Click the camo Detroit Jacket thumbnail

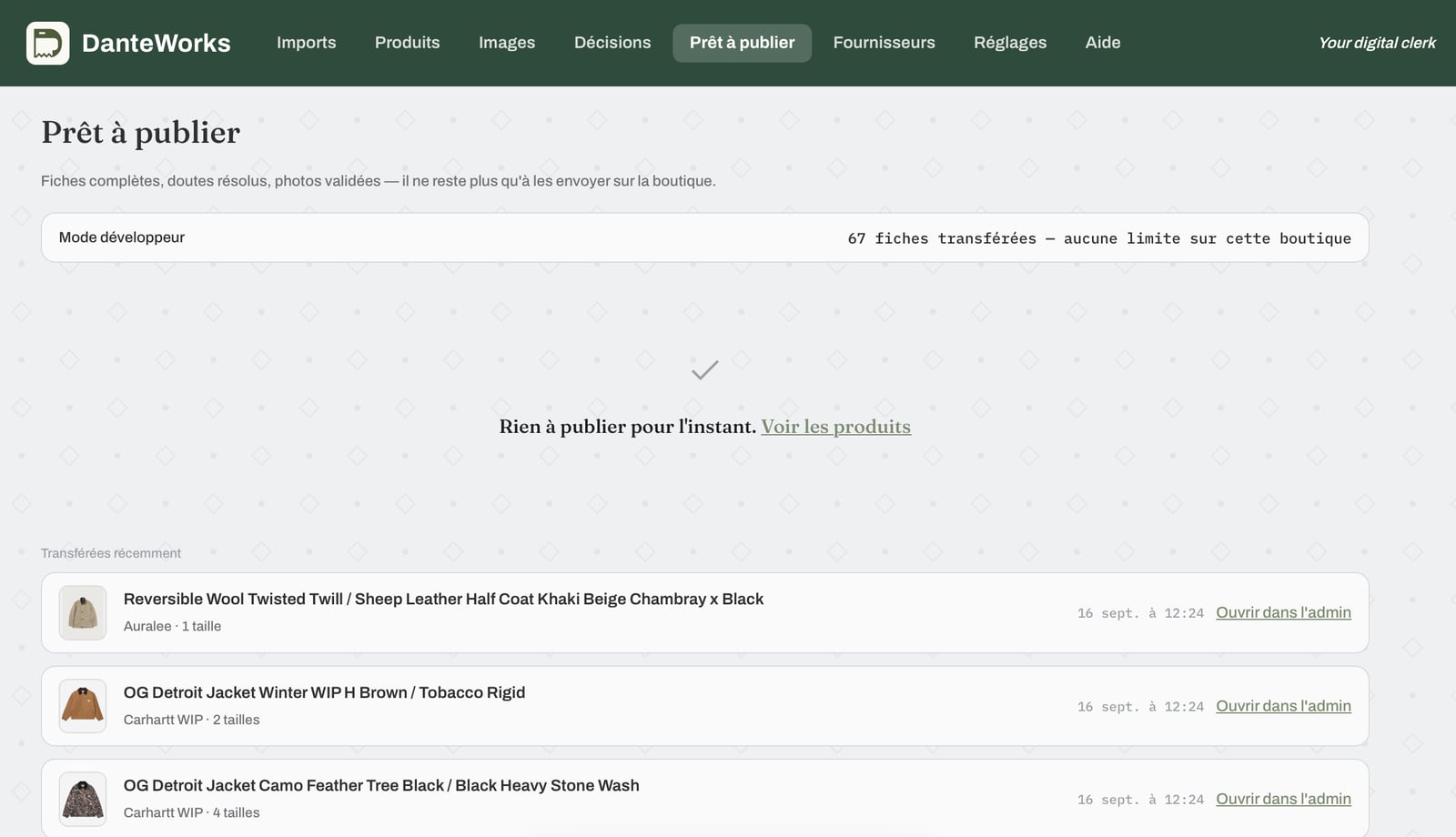[83, 799]
